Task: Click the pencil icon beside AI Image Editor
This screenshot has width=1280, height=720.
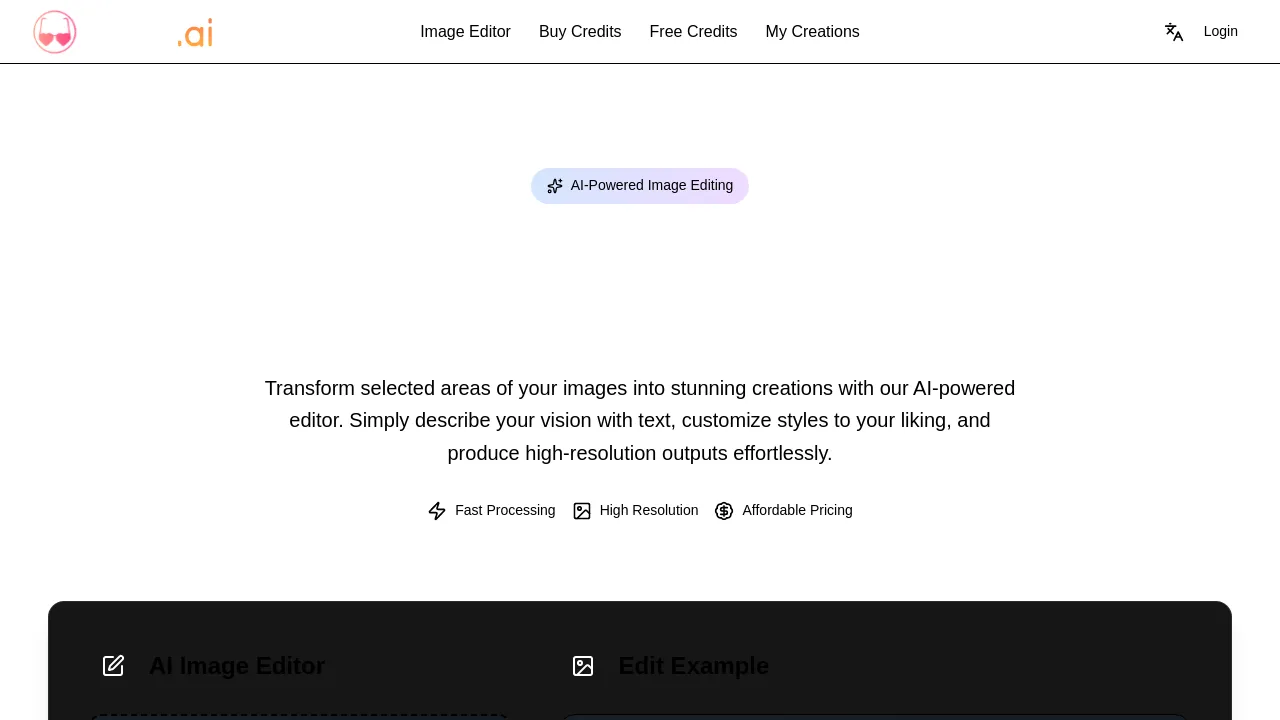Action: [113, 666]
